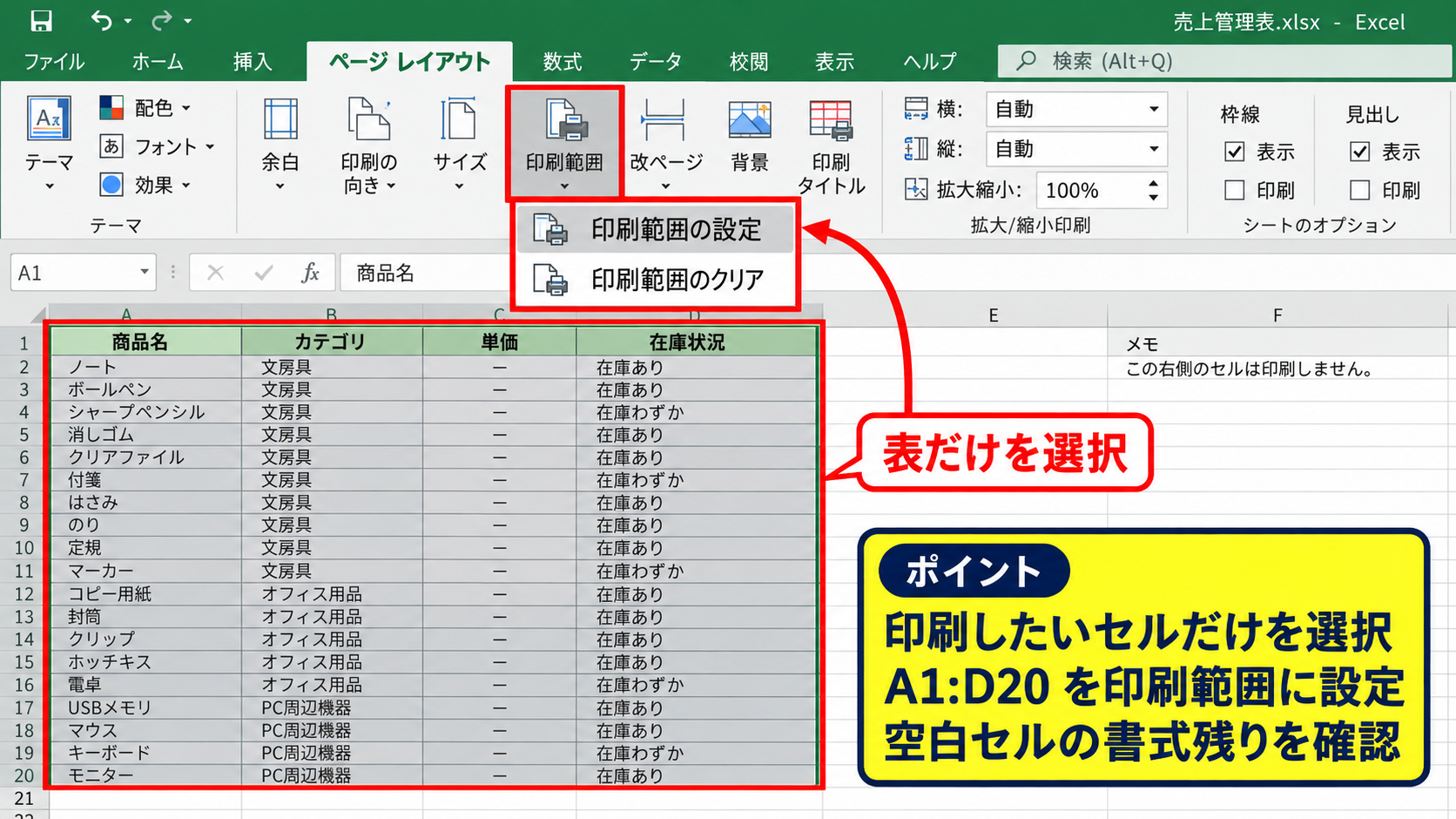The image size is (1456, 819).
Task: Click the cell containing シャープペンシル
Action: tap(145, 412)
